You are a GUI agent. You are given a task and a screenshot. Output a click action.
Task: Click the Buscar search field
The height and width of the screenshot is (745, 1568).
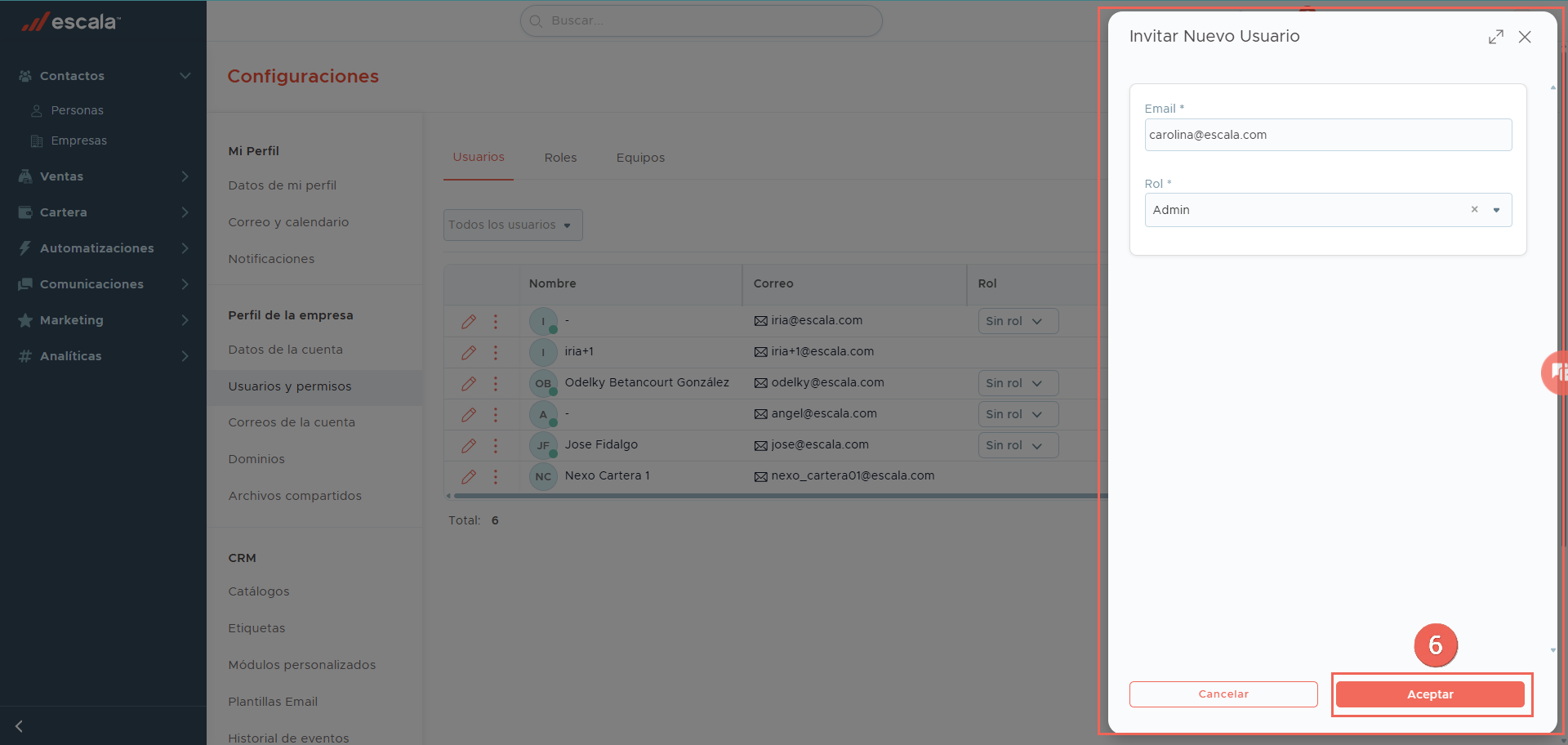point(702,21)
